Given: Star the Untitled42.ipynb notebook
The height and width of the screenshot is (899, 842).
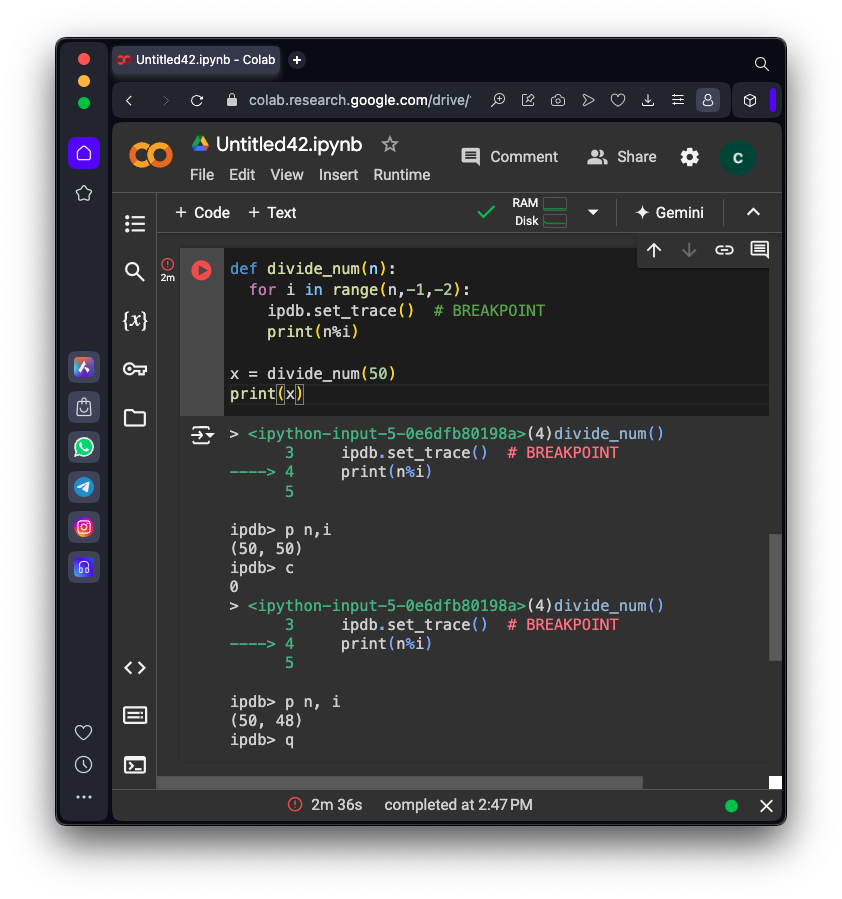Looking at the screenshot, I should pyautogui.click(x=390, y=144).
